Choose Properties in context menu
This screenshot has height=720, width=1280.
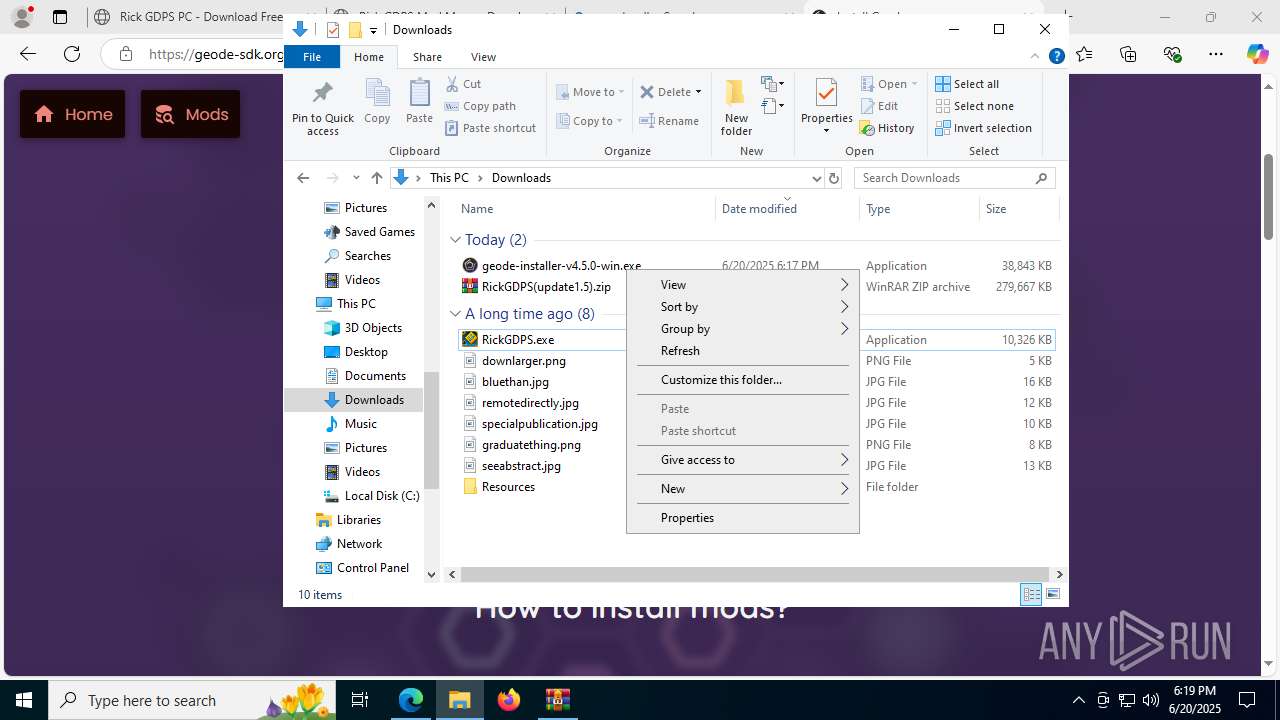(x=742, y=518)
